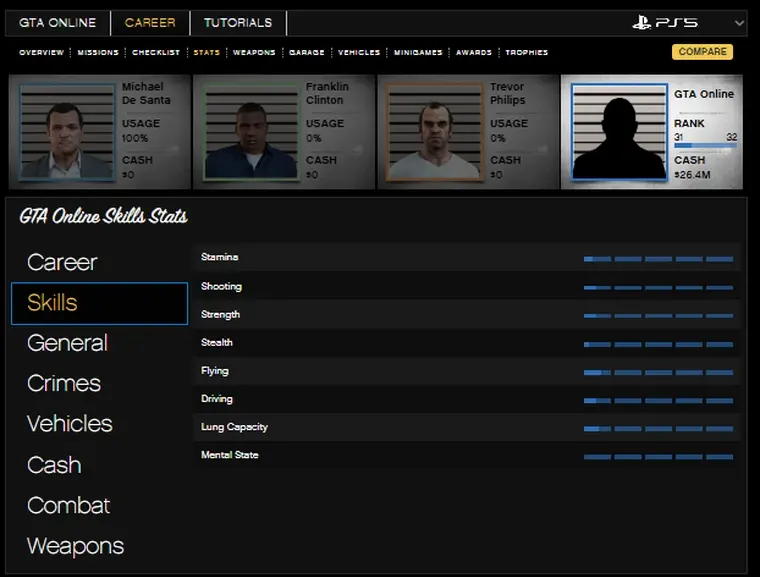Choose Trevor Philips' character portrait
This screenshot has height=577, width=760.
coord(434,131)
